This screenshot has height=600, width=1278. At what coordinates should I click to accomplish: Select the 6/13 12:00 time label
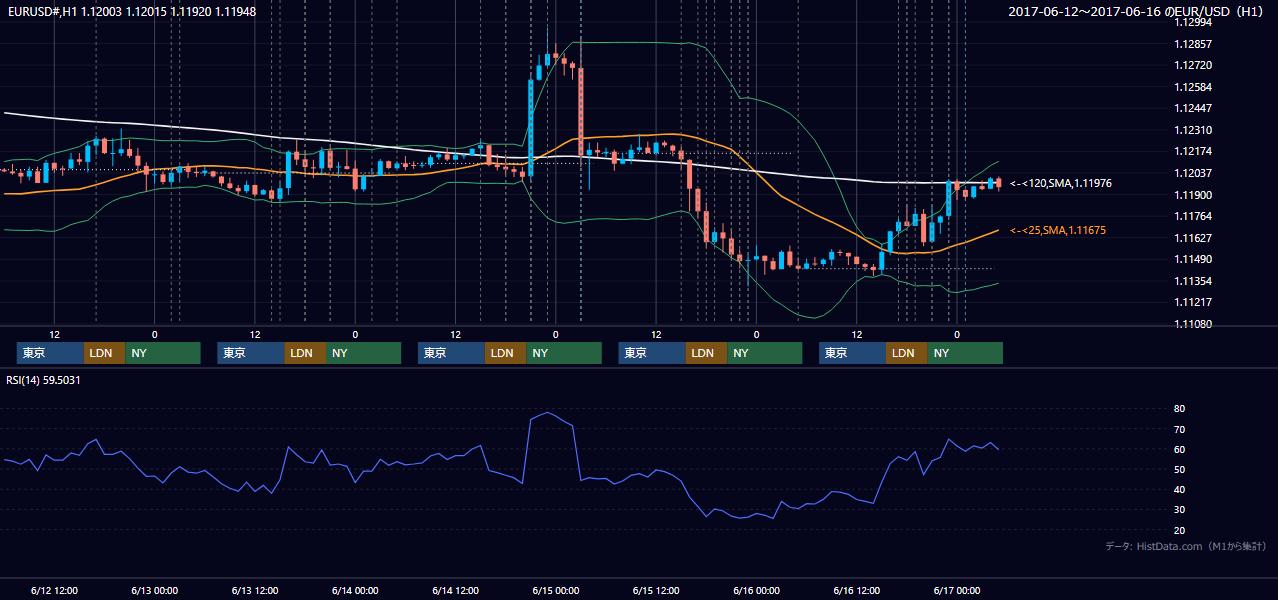click(255, 590)
